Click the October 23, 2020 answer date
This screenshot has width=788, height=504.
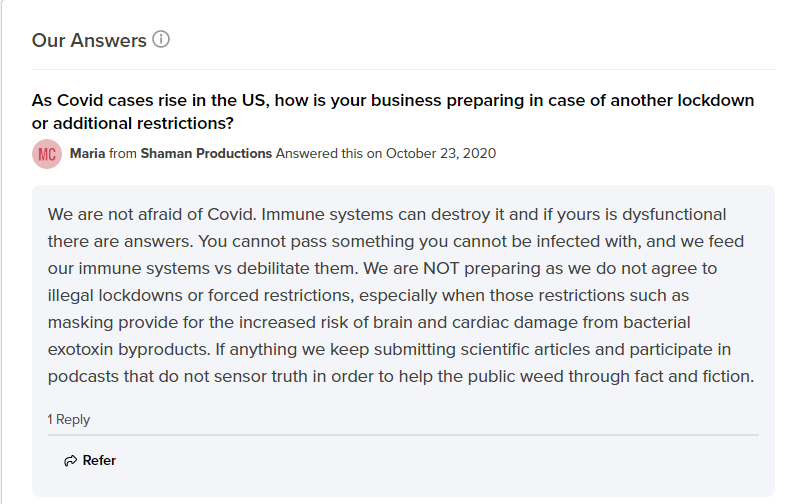coord(441,153)
